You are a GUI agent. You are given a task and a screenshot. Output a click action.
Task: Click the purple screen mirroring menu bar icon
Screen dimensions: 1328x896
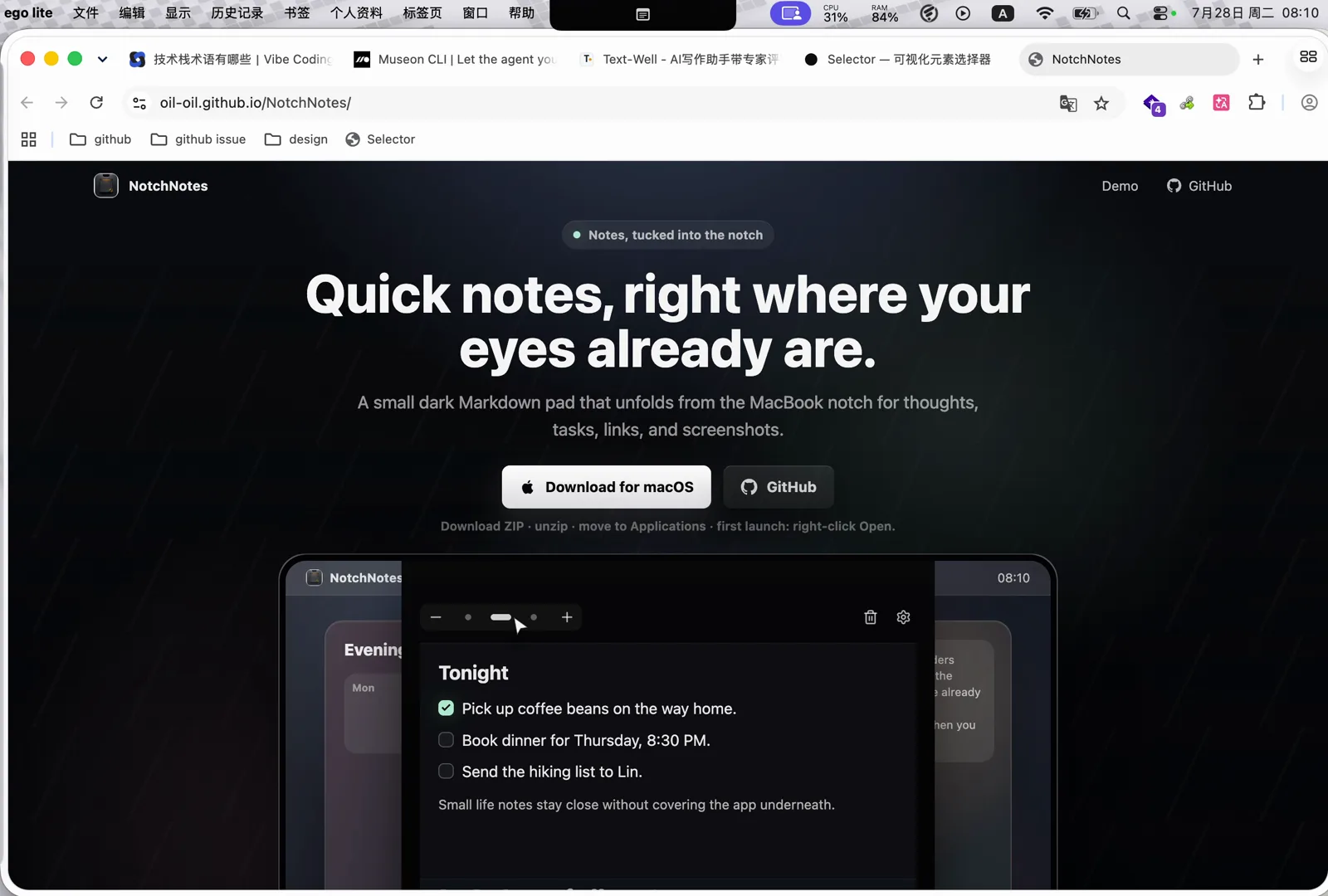(791, 13)
